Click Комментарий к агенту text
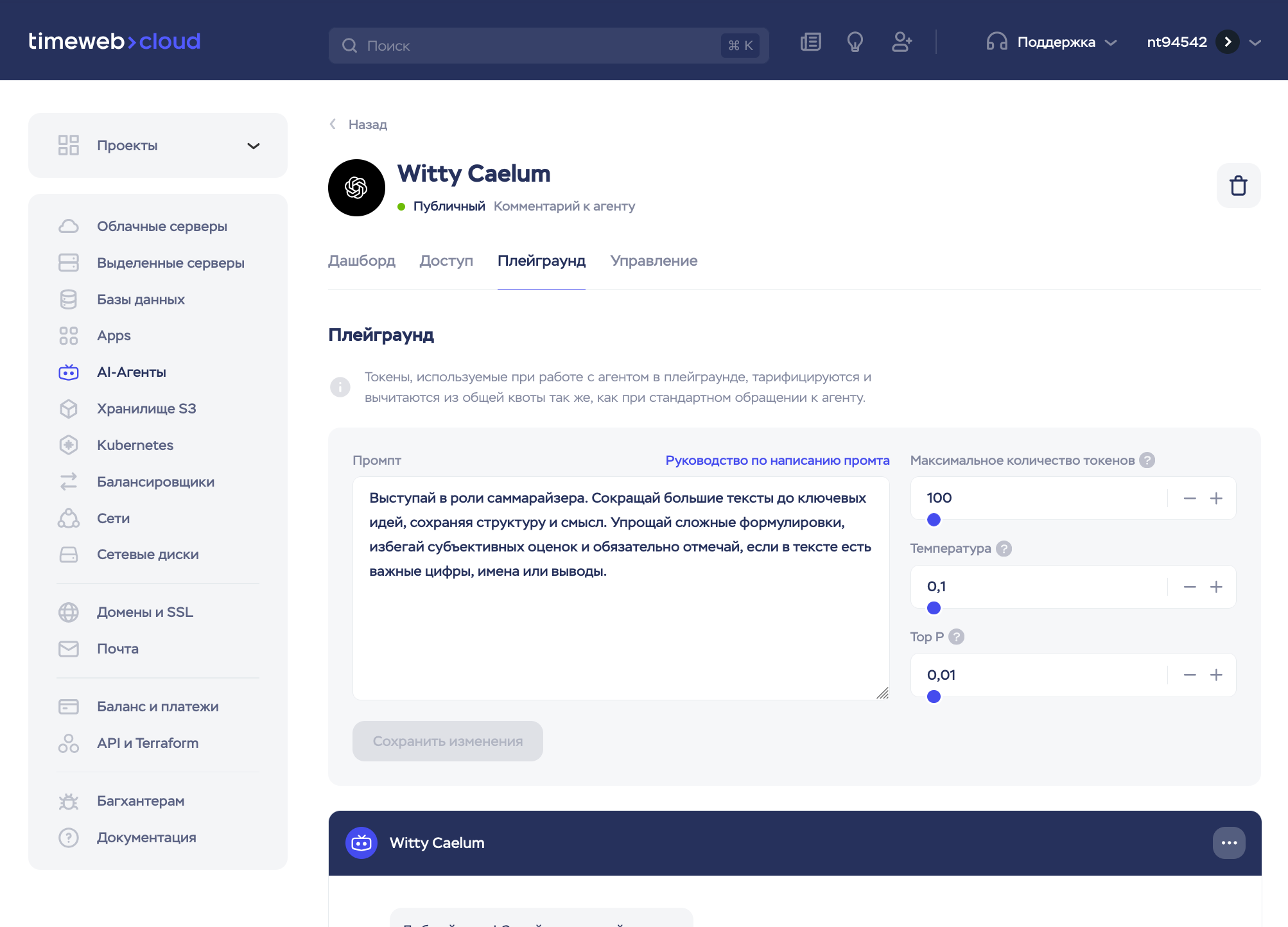The height and width of the screenshot is (927, 1288). [x=564, y=206]
